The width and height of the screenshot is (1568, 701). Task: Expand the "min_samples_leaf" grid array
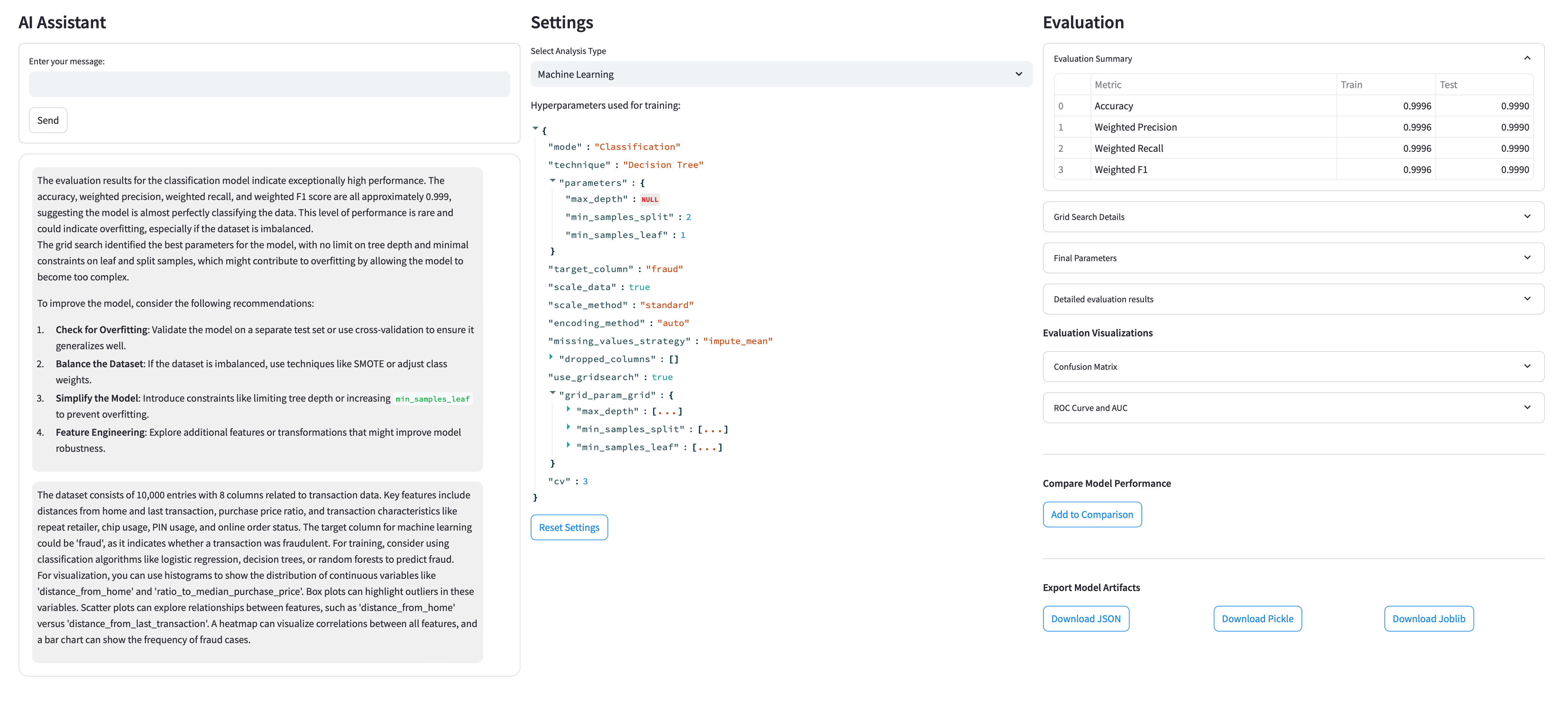(x=569, y=445)
